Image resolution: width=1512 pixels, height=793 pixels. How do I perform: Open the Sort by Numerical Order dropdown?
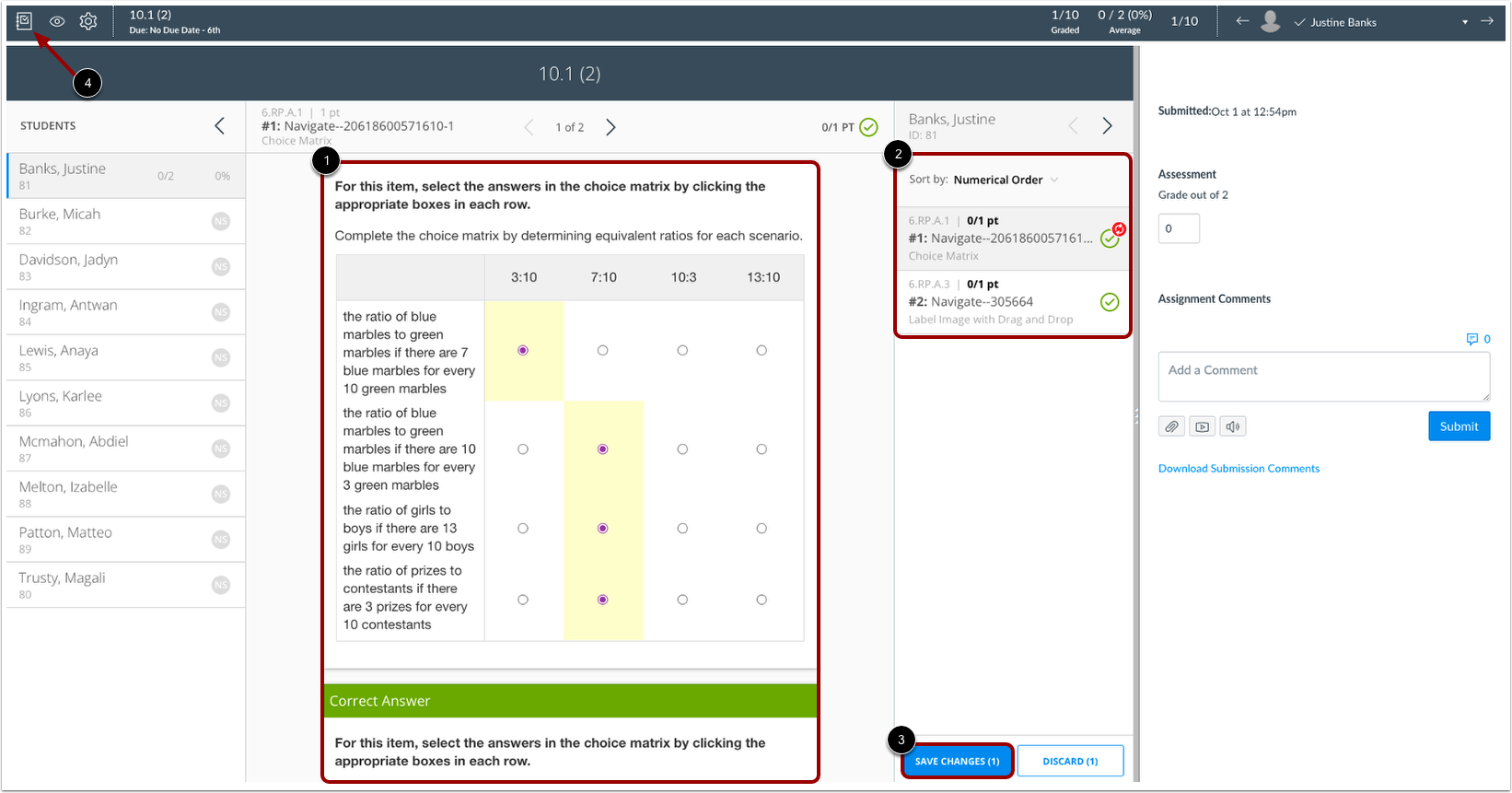click(1006, 180)
